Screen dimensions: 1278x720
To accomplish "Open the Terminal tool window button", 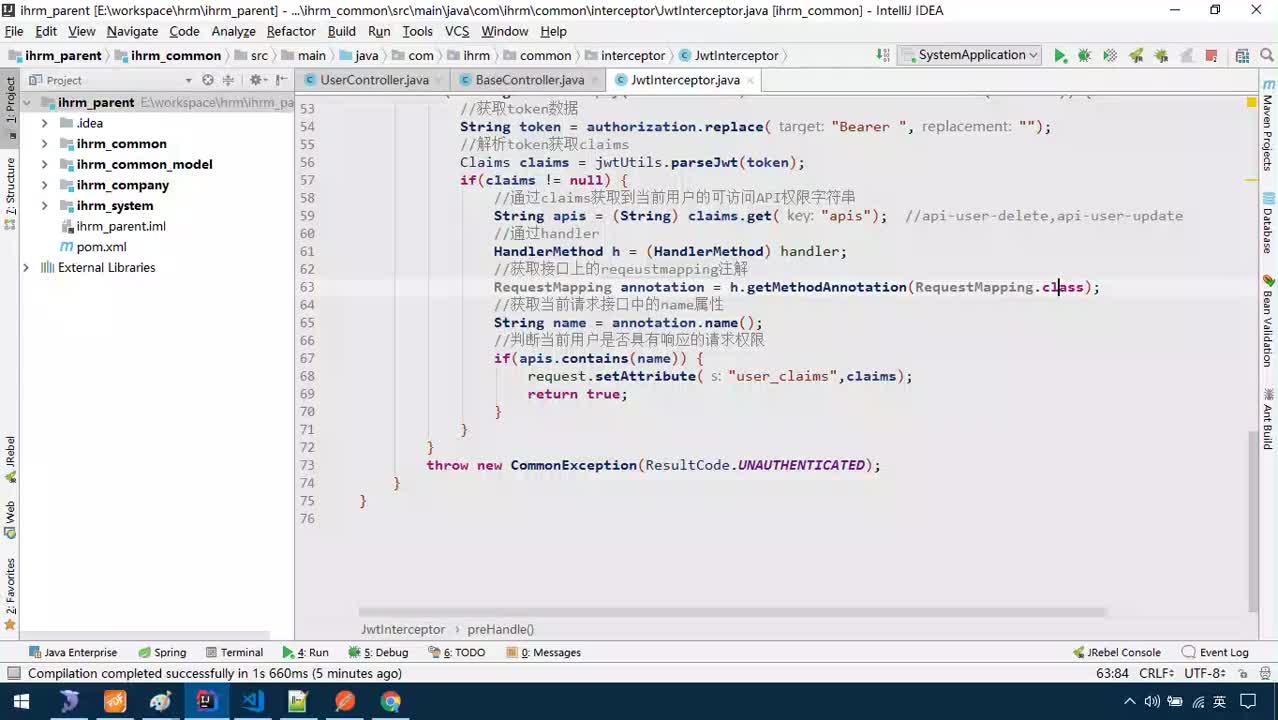I will (x=233, y=652).
